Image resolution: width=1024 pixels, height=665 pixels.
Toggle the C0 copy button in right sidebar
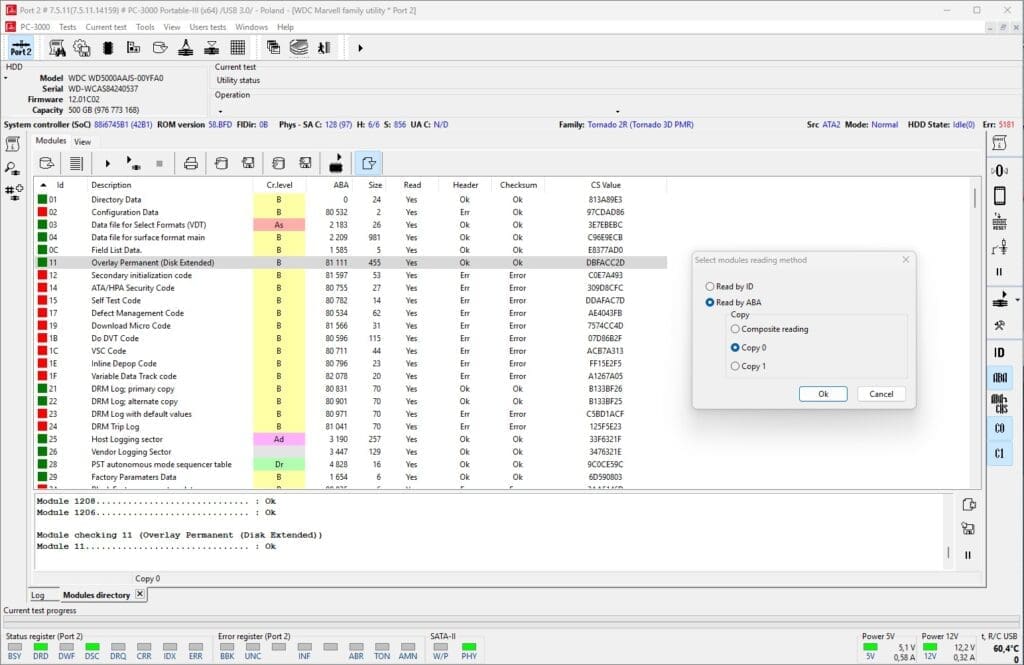click(999, 429)
